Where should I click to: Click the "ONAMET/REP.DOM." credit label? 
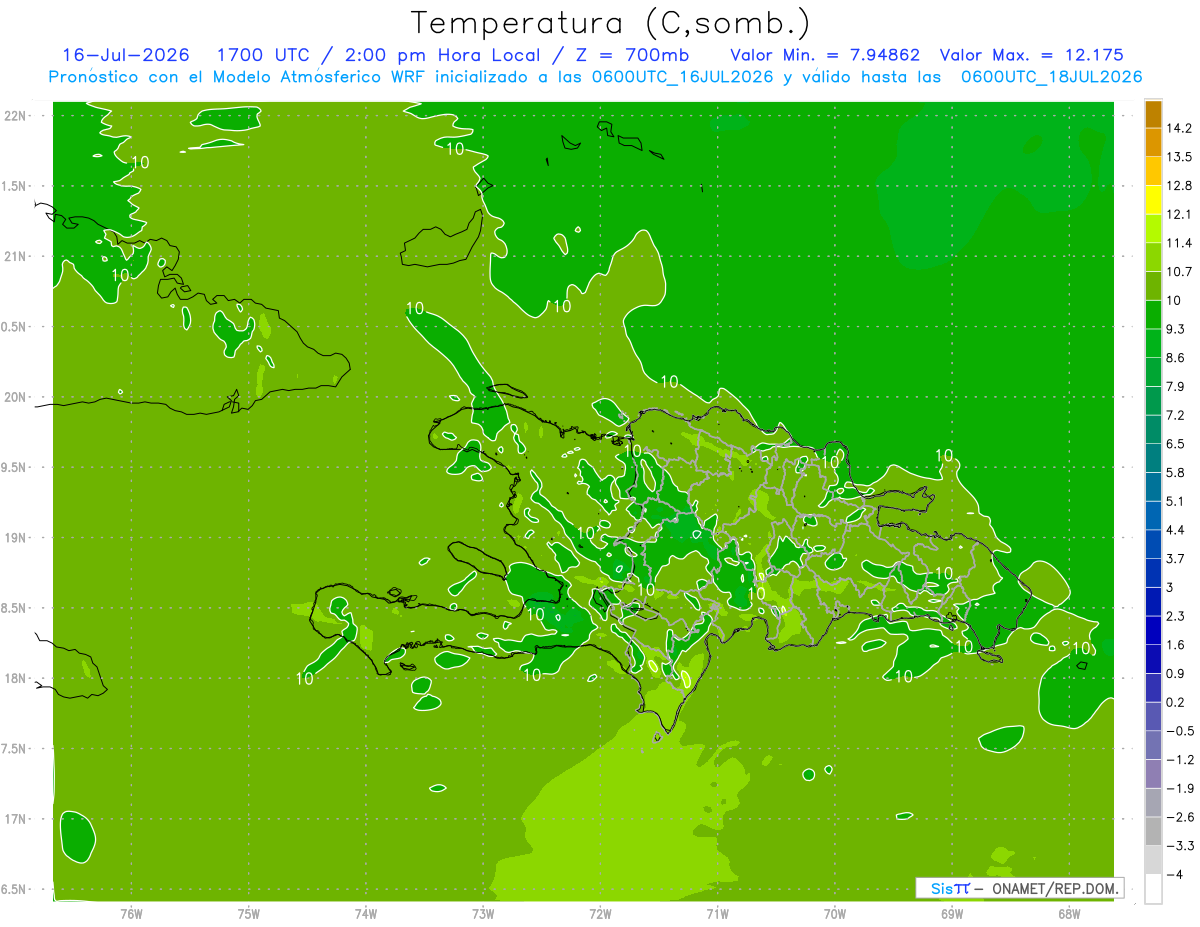tap(1056, 888)
